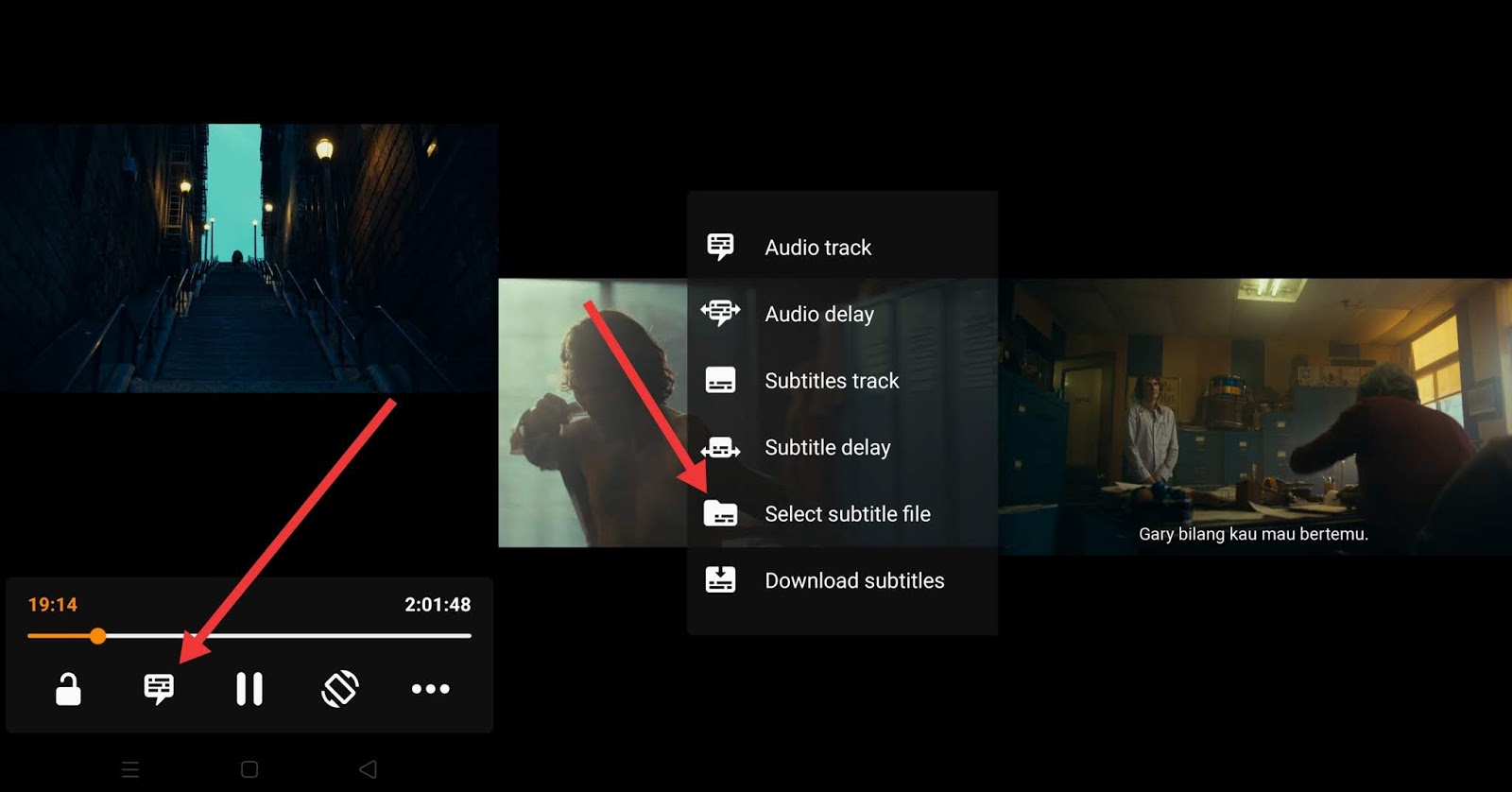This screenshot has height=792, width=1512.
Task: Tap the subtitle text Gary bilang kau mau bertemu
Action: (x=1253, y=534)
